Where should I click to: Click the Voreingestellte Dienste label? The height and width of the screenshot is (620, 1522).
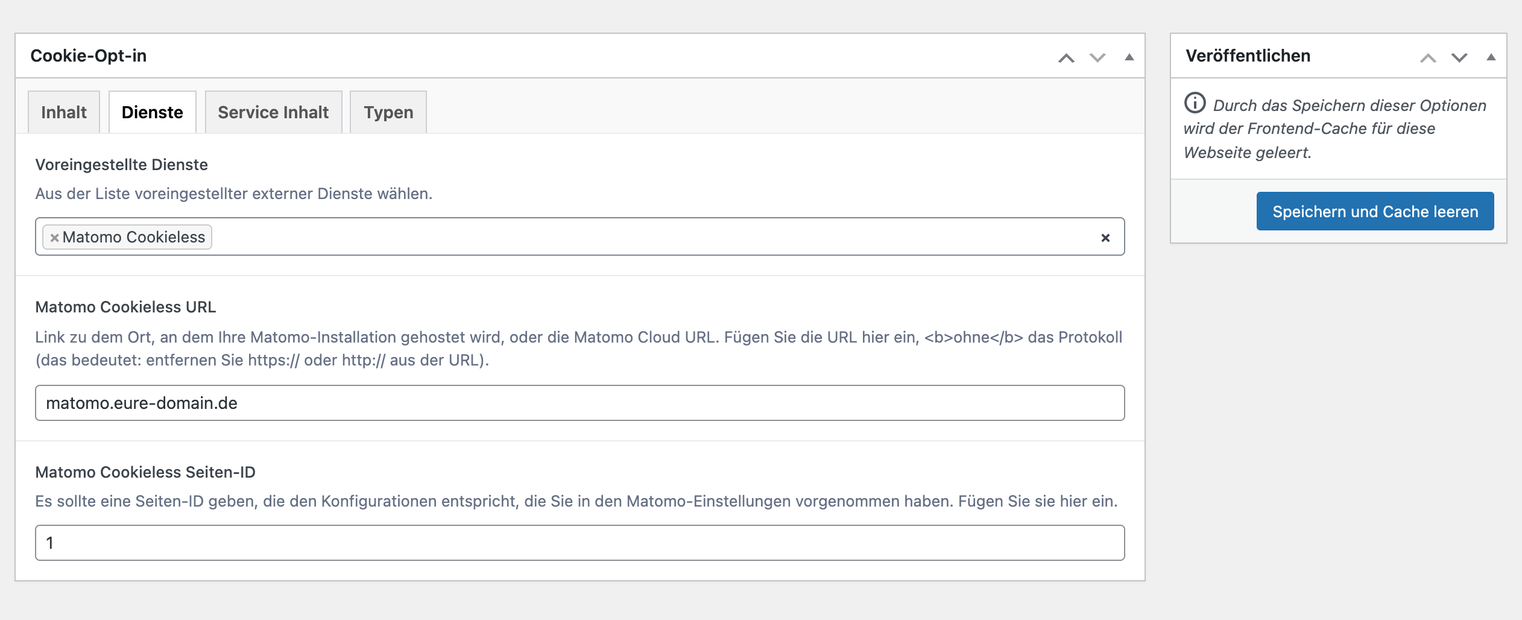pos(122,164)
